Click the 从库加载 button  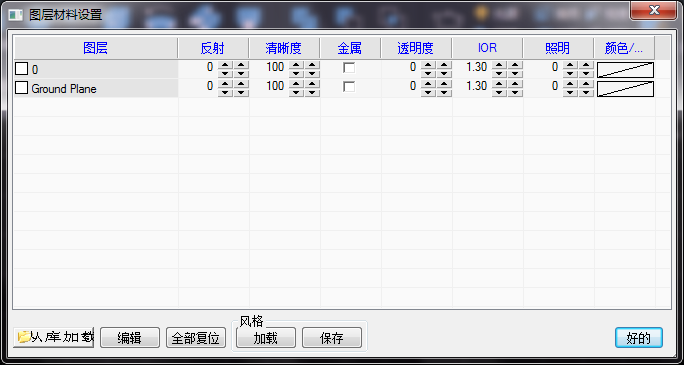point(54,337)
